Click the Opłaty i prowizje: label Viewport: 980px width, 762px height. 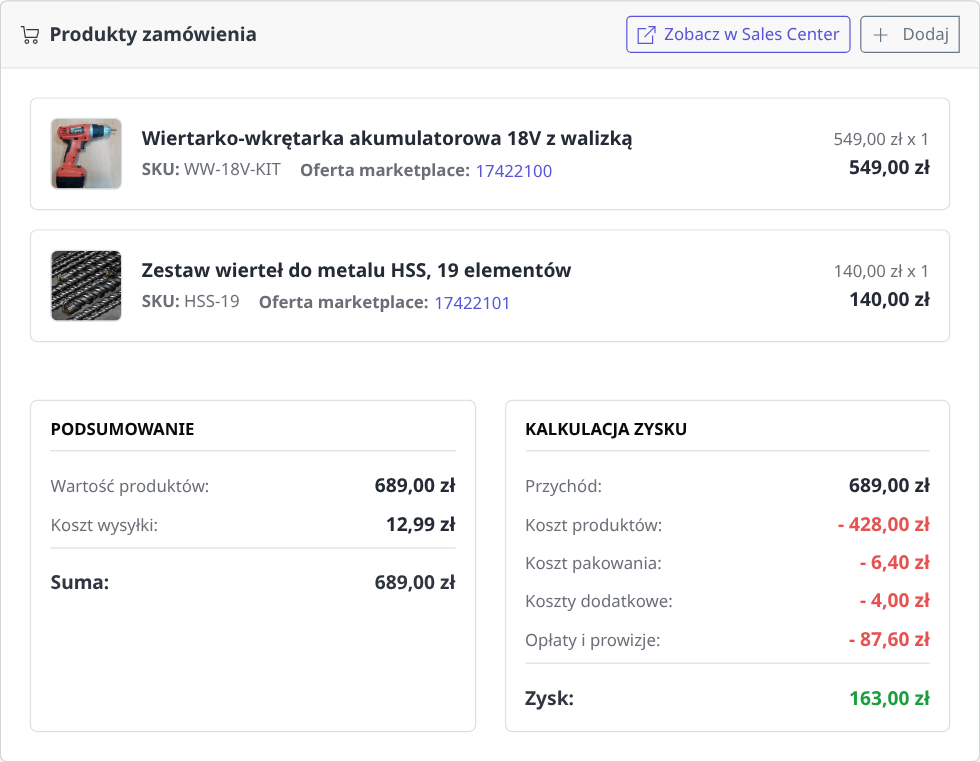592,640
